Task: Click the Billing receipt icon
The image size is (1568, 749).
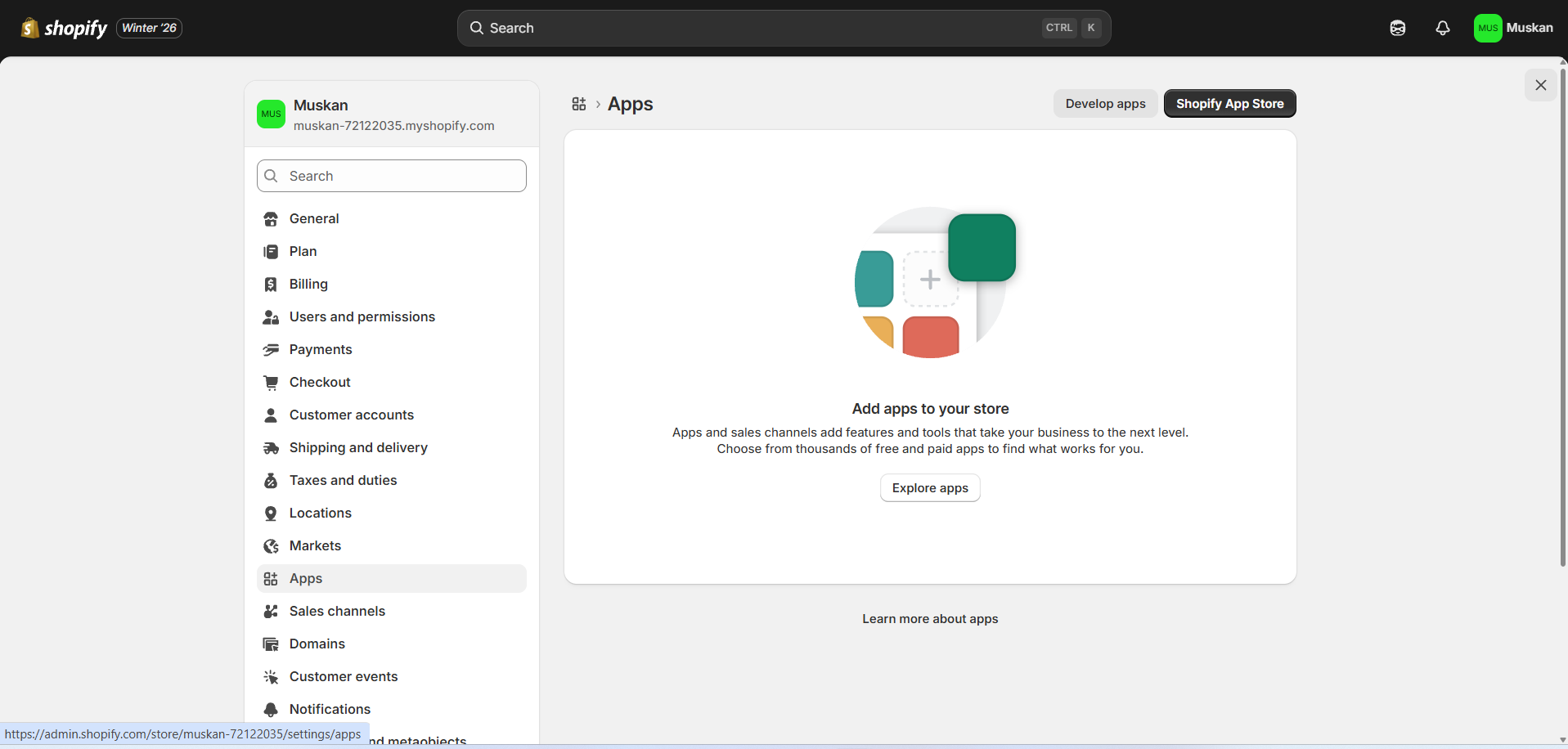Action: pyautogui.click(x=271, y=285)
